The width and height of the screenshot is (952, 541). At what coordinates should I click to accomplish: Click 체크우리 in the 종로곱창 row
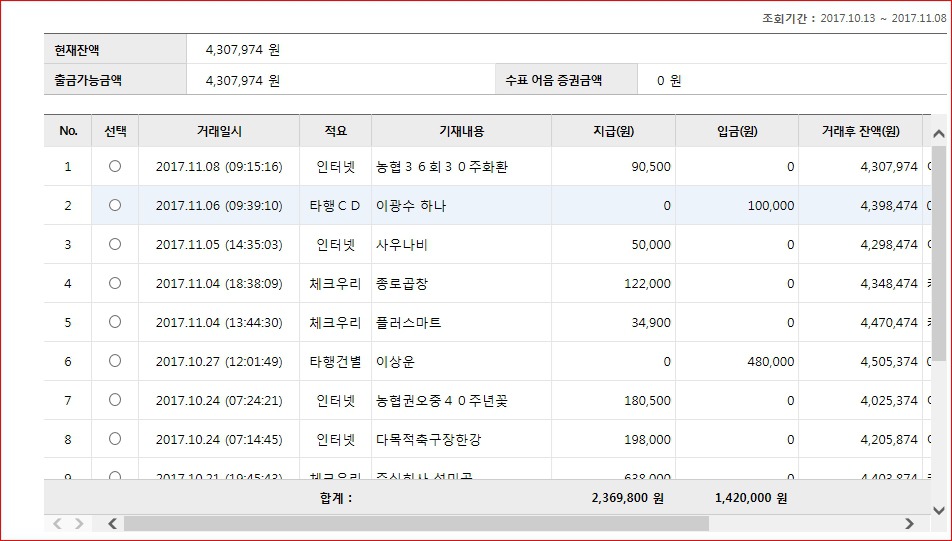335,284
